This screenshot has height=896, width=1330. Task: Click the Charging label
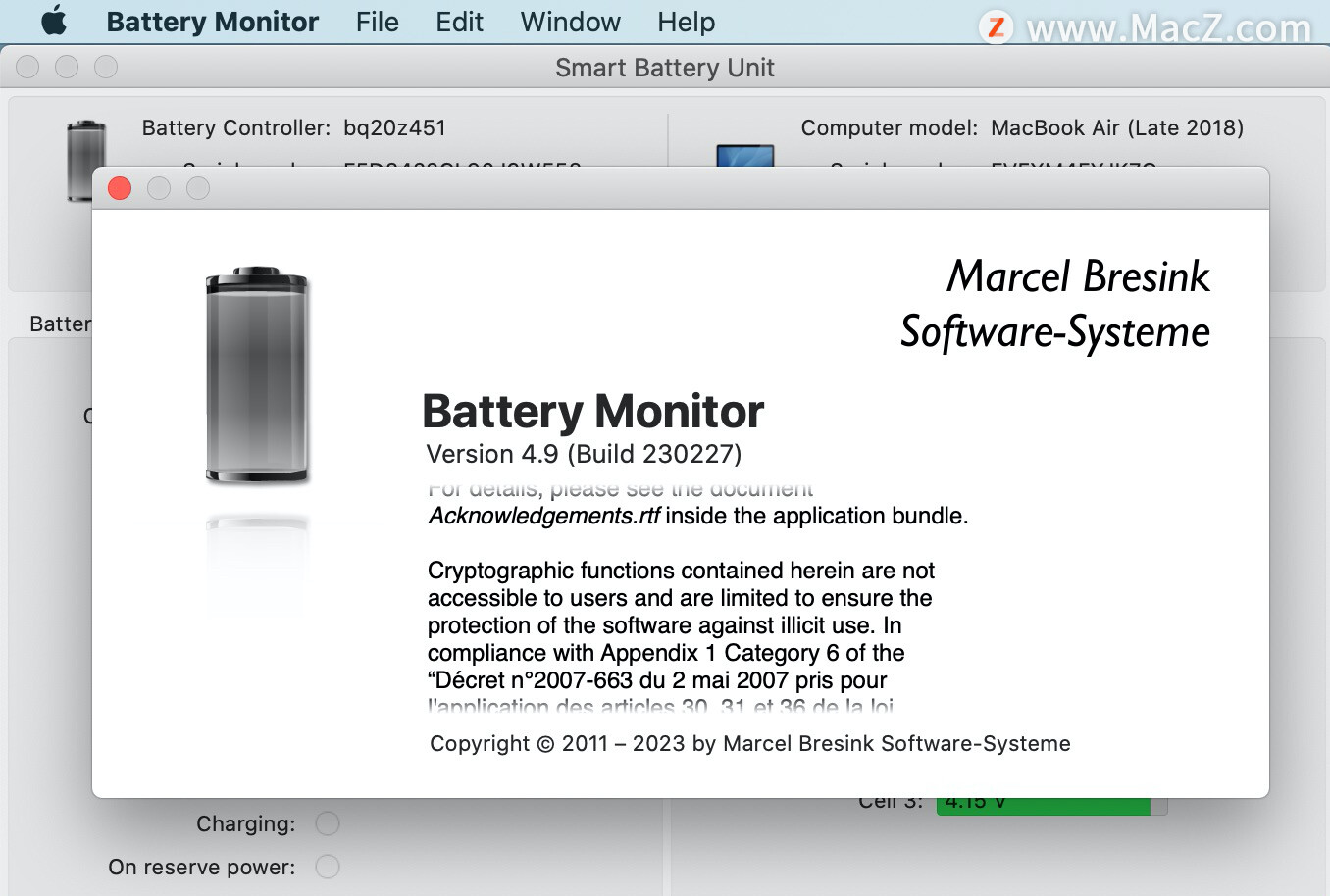click(245, 823)
